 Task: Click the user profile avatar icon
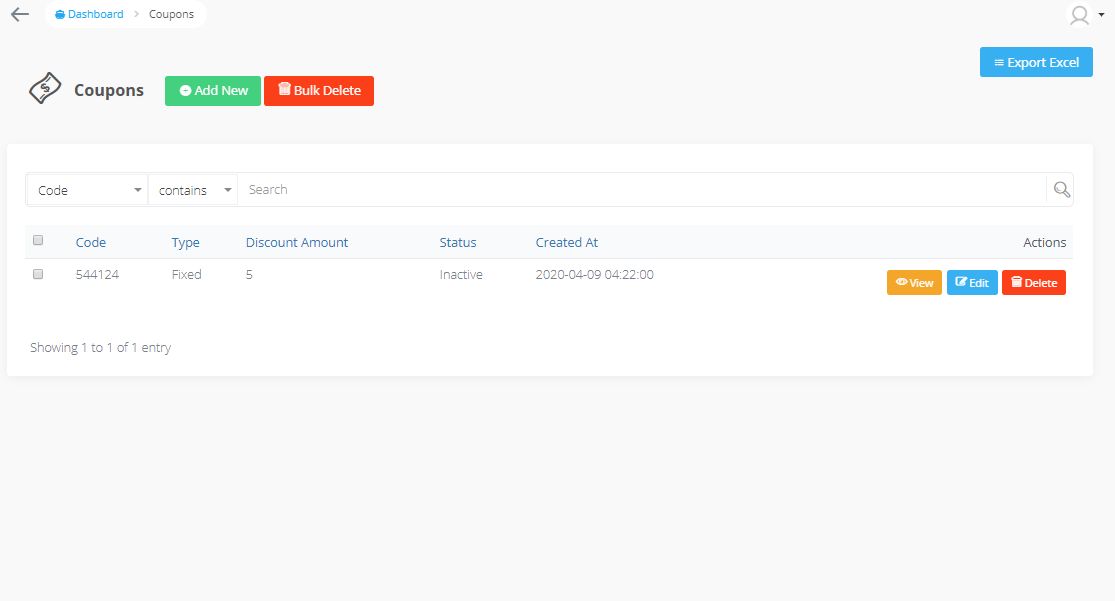pyautogui.click(x=1079, y=15)
